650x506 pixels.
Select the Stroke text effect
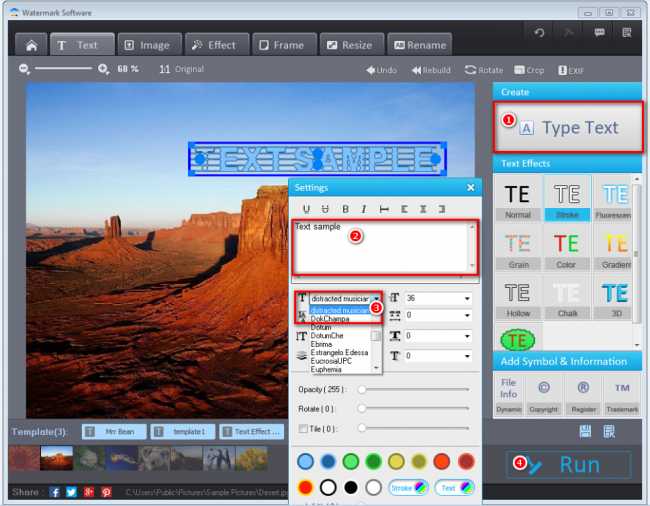(x=567, y=199)
